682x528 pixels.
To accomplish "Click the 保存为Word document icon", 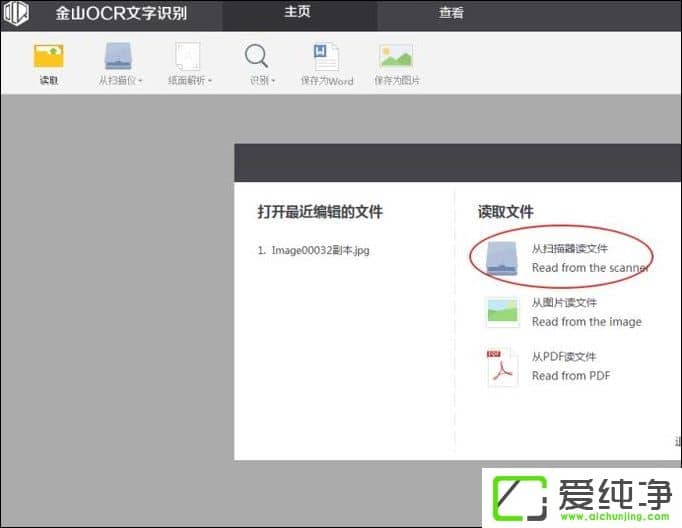I will (326, 57).
